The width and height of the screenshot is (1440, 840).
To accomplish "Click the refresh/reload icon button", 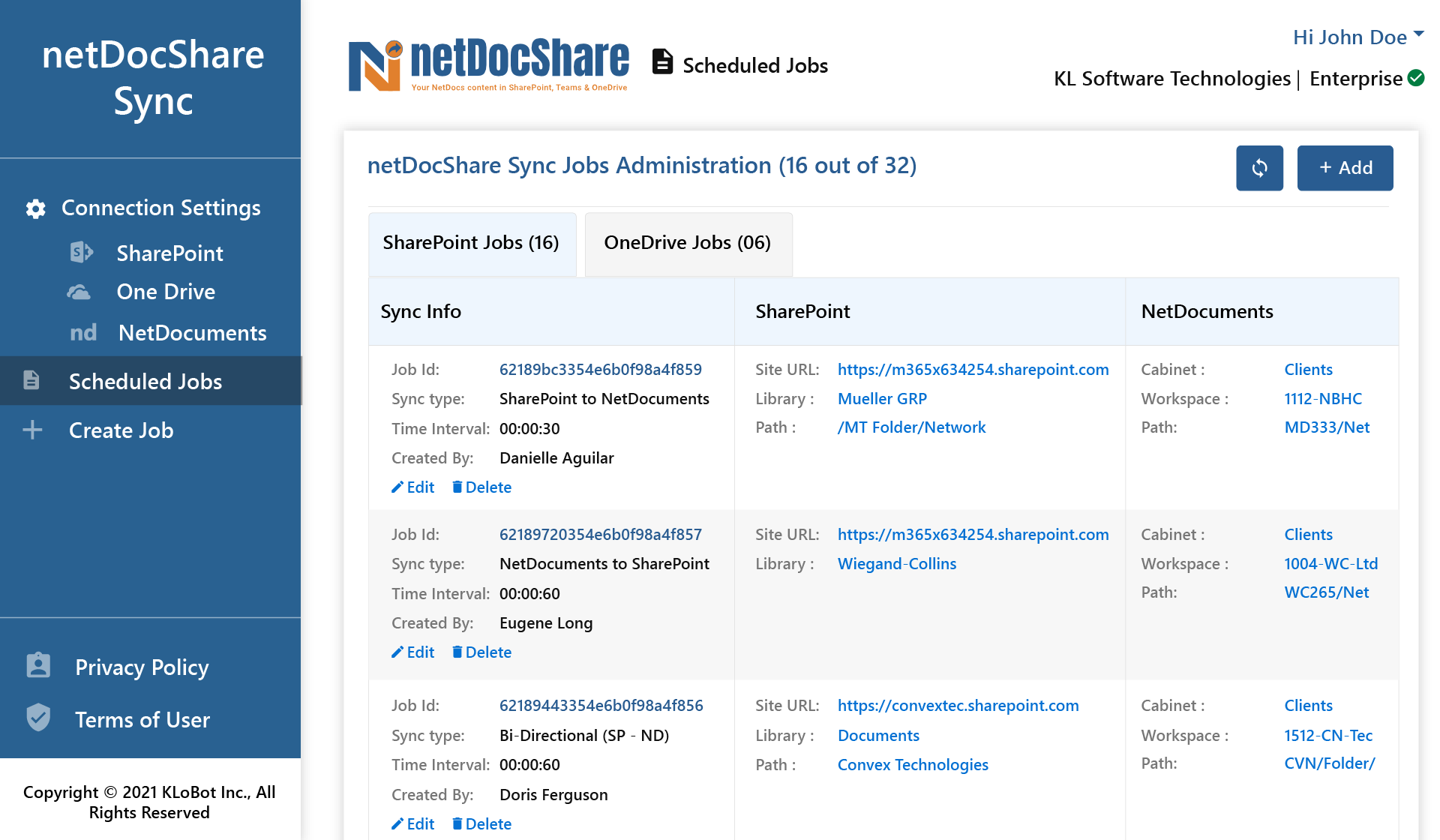I will click(x=1261, y=167).
